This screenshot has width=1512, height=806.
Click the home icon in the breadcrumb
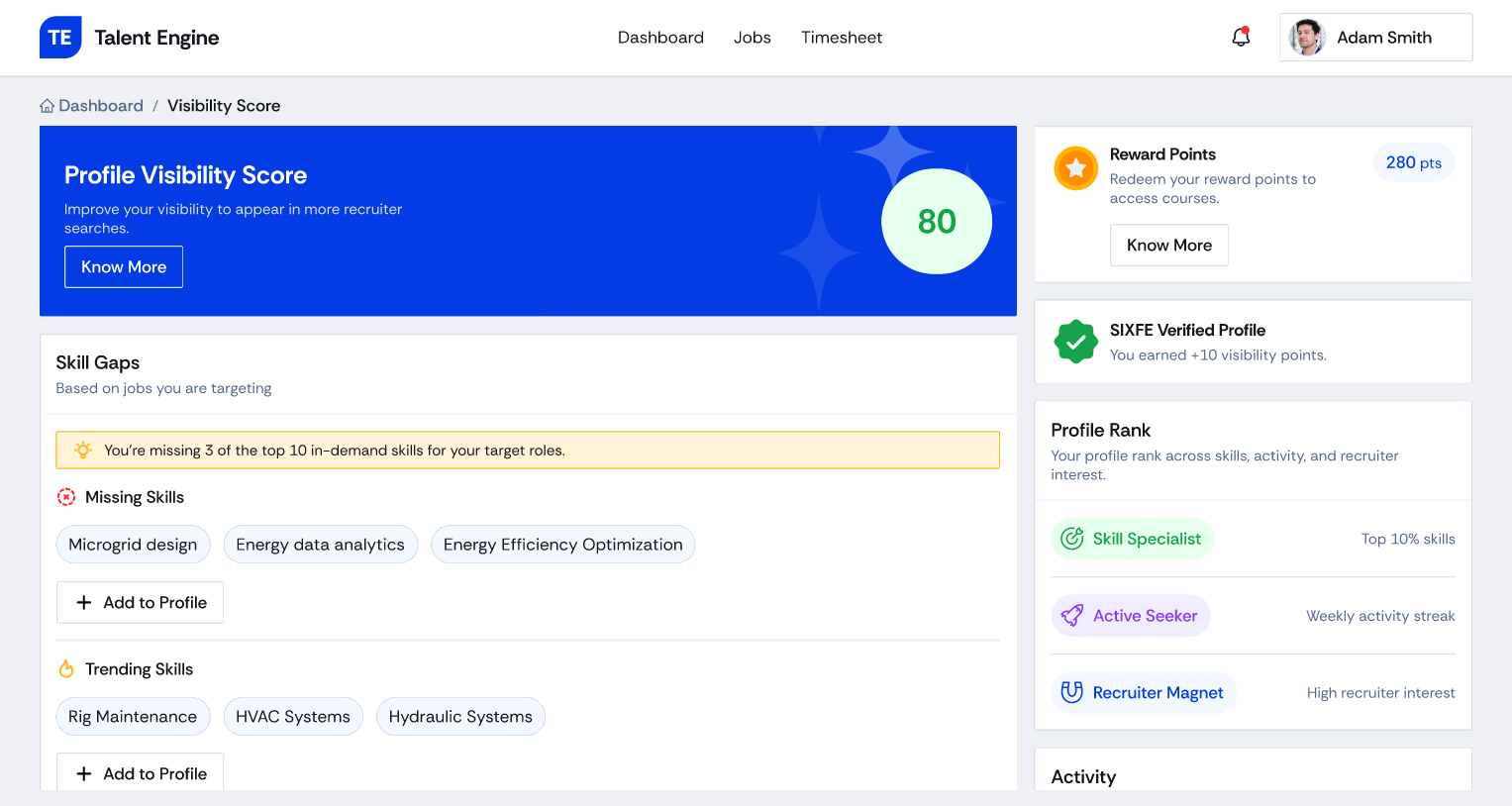[47, 106]
